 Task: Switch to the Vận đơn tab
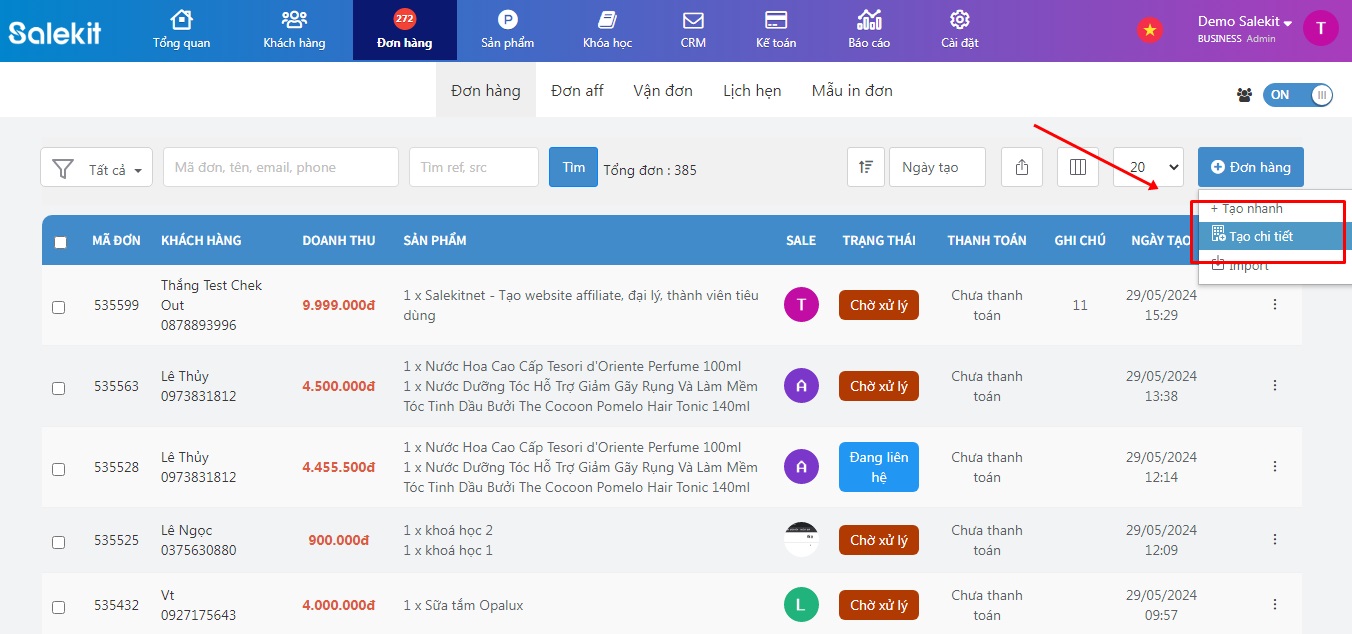[x=663, y=91]
